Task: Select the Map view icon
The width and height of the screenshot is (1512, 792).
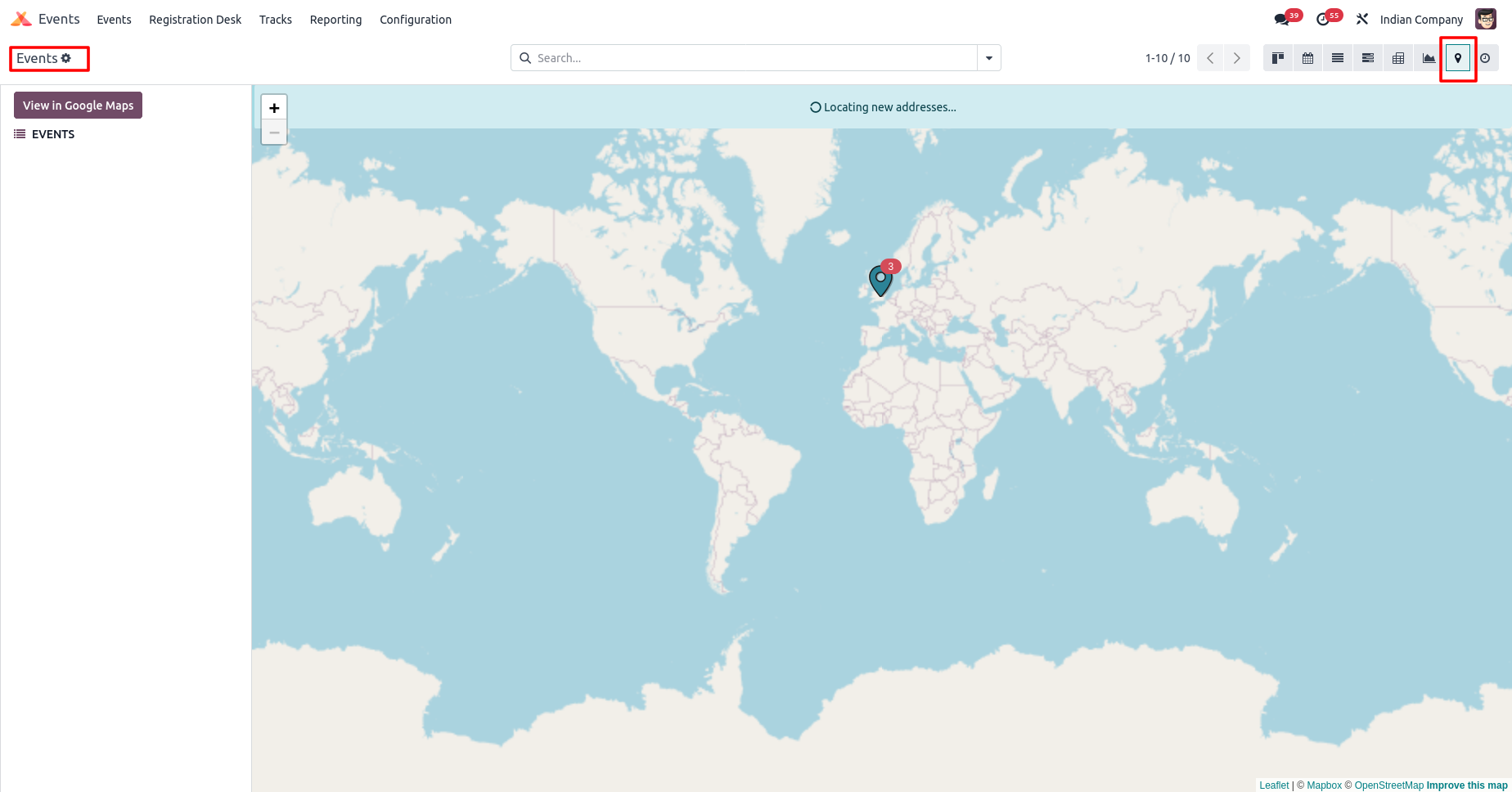Action: click(x=1458, y=58)
